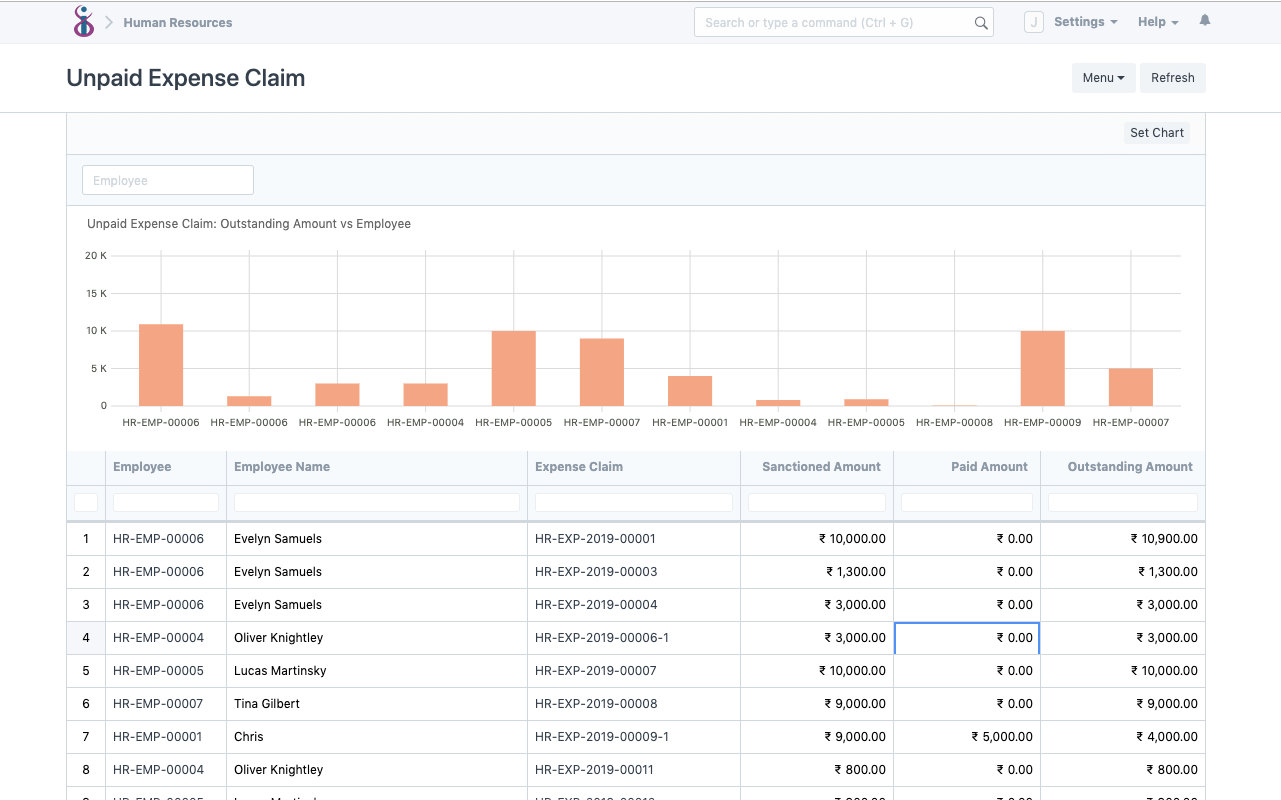Click the Set Chart button
1281x800 pixels.
pyautogui.click(x=1156, y=132)
